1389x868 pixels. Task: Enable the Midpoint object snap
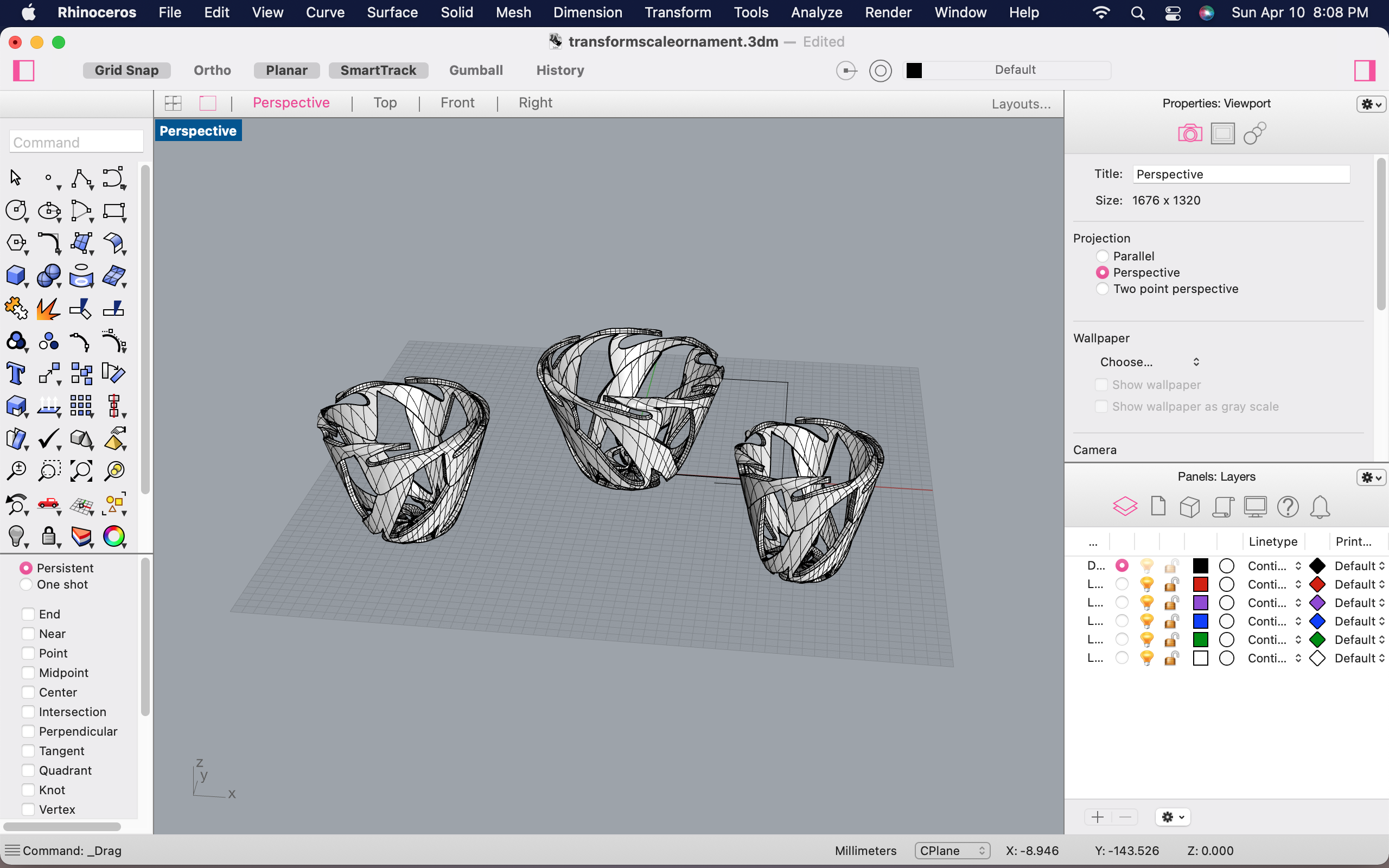point(28,673)
